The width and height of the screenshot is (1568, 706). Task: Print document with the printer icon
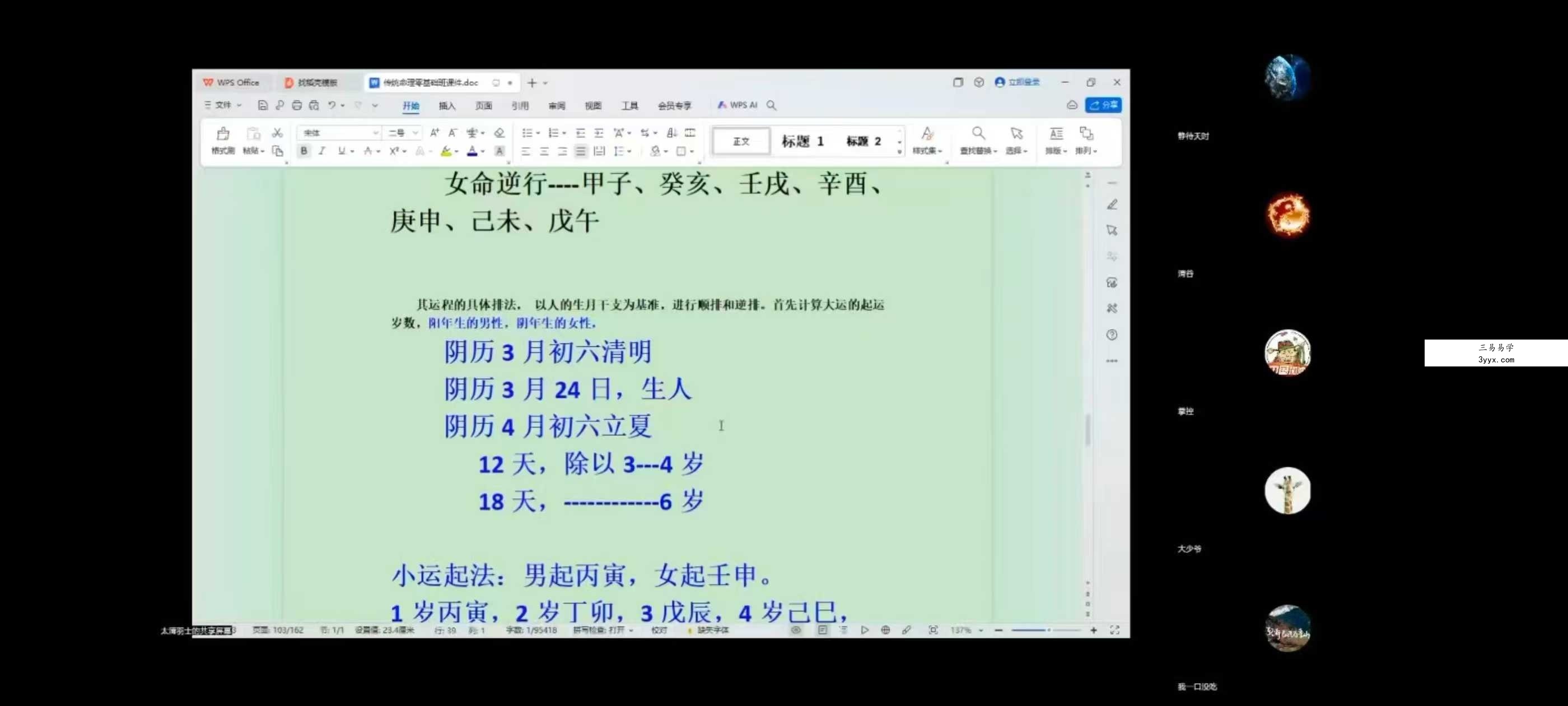click(x=296, y=105)
